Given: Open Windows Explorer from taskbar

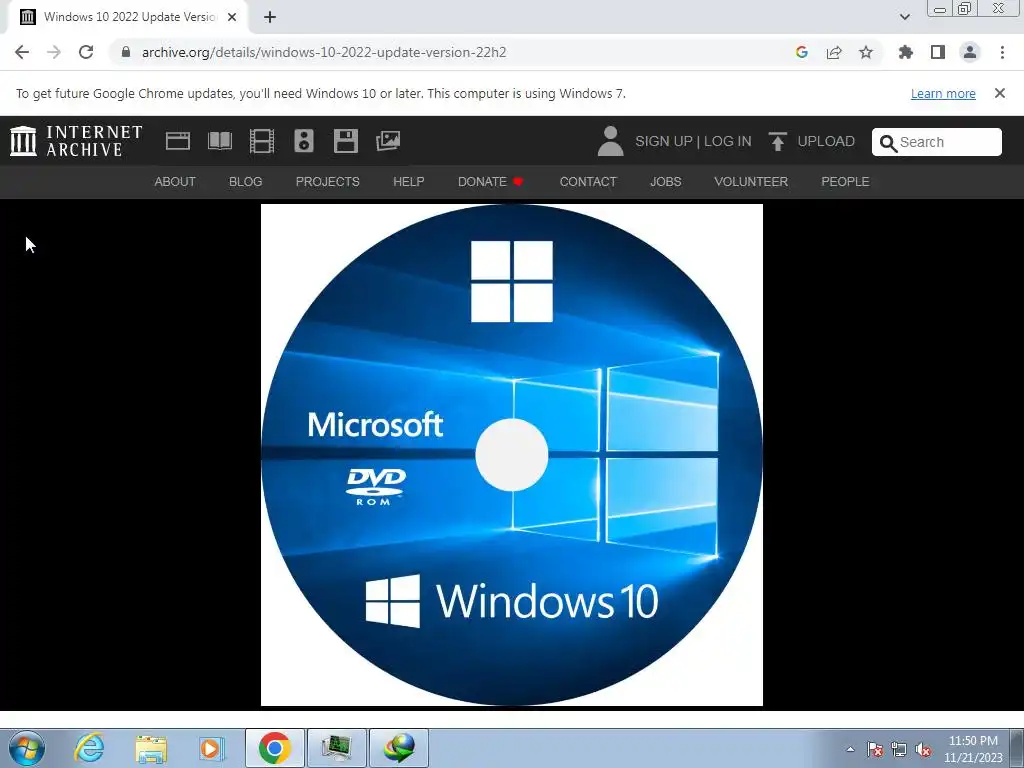Looking at the screenshot, I should [151, 748].
